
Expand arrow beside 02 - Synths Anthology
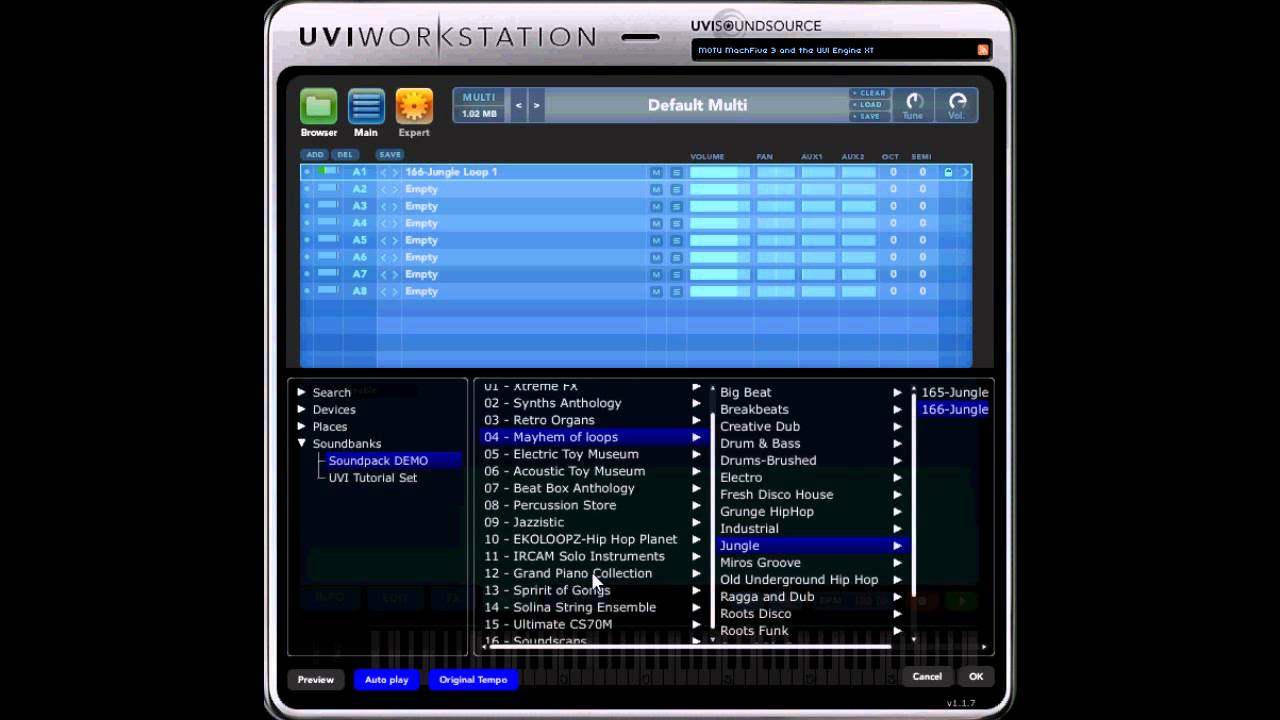[696, 403]
